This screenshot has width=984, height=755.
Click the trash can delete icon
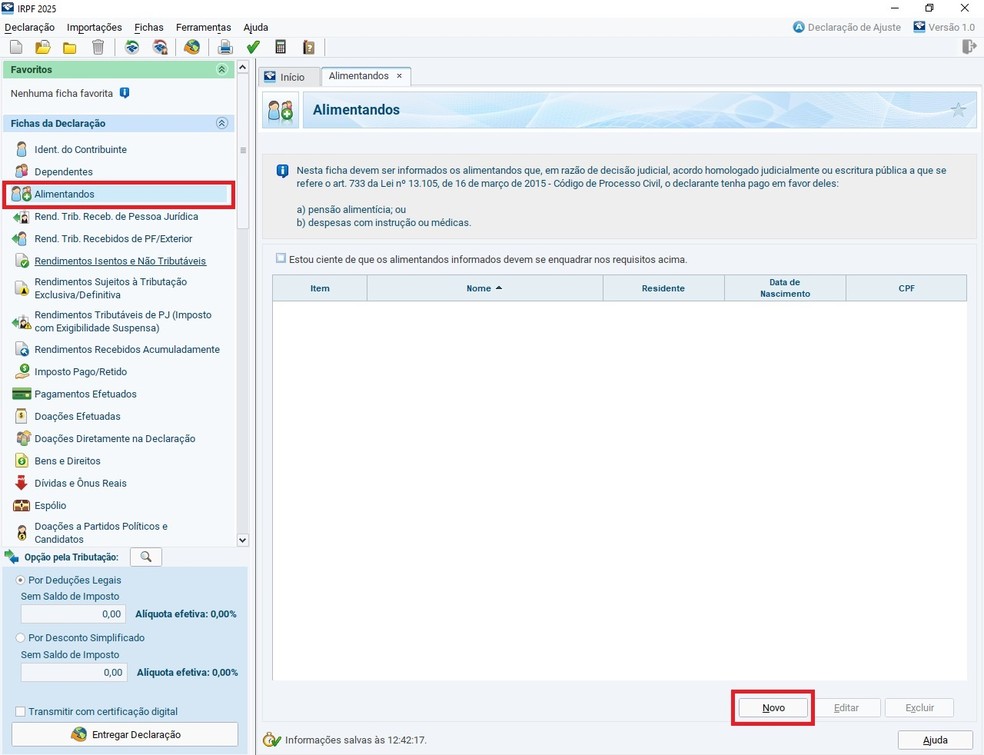(x=97, y=47)
